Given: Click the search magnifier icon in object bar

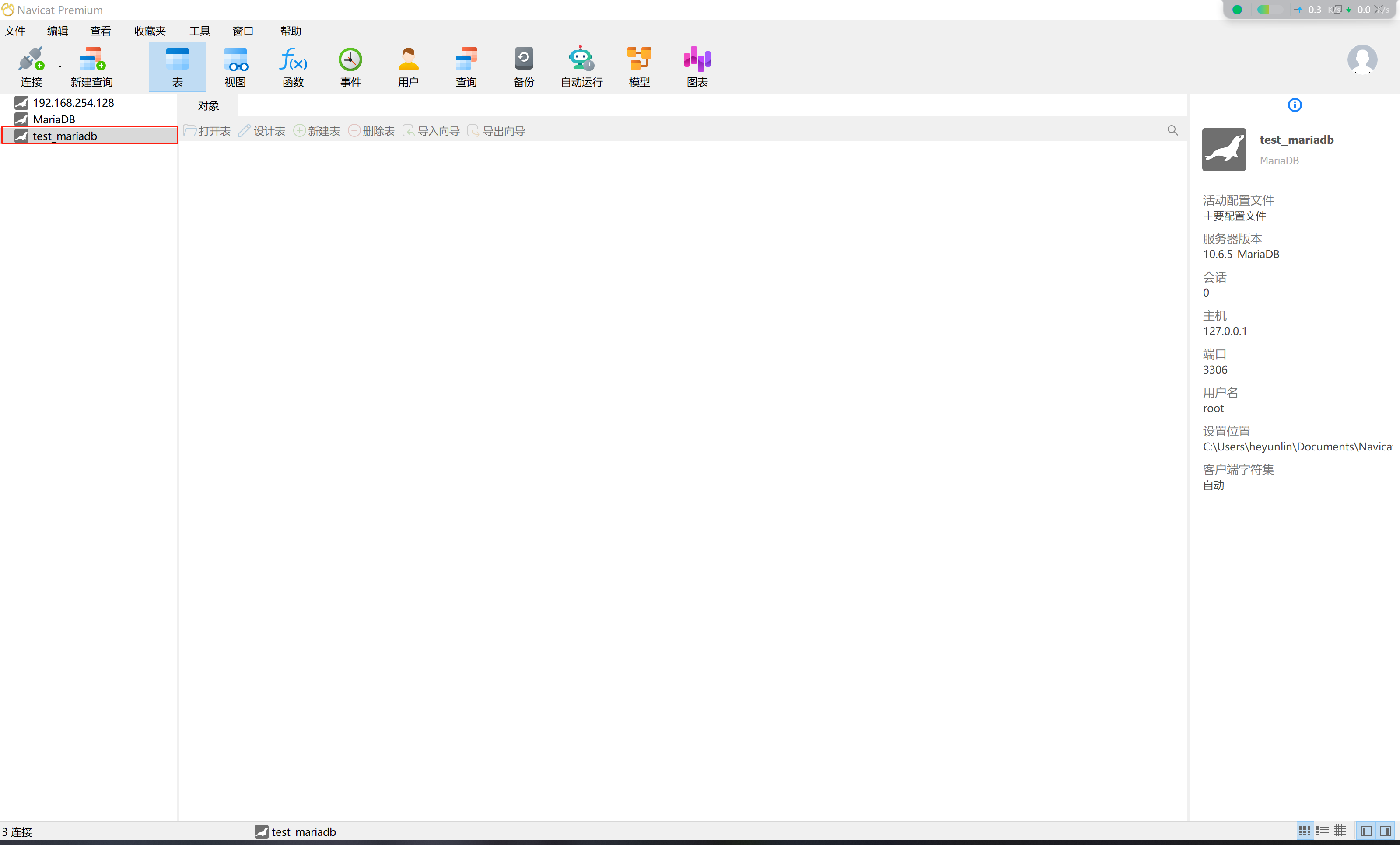Looking at the screenshot, I should click(x=1172, y=131).
